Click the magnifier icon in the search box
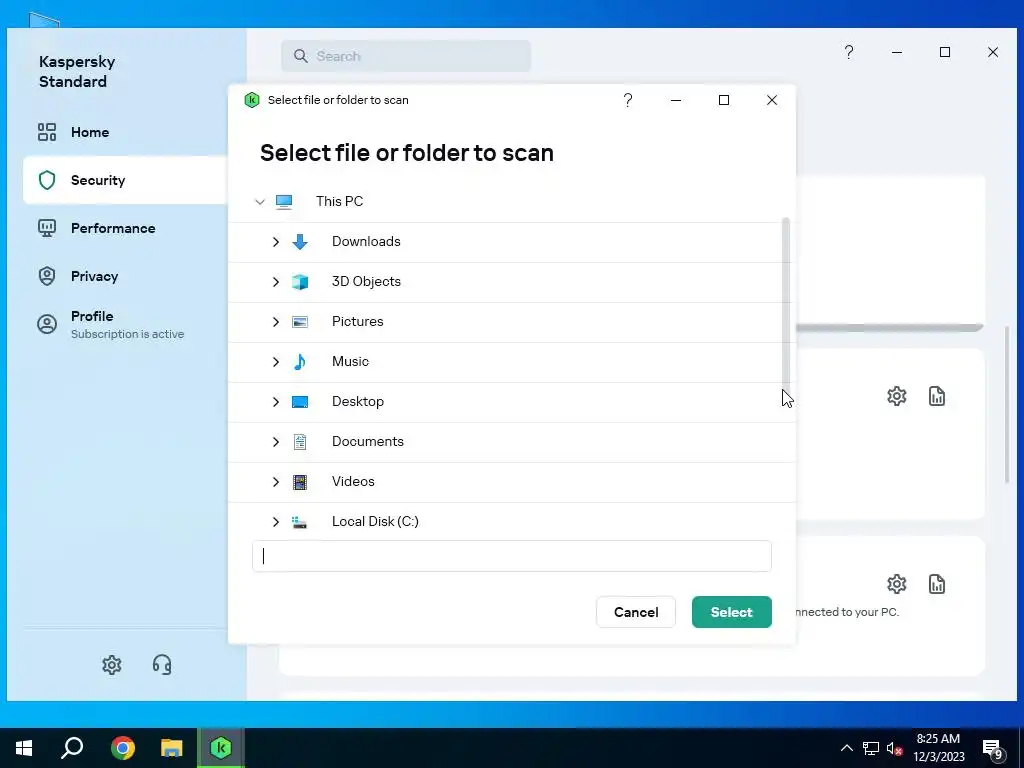The height and width of the screenshot is (768, 1024). coord(300,56)
